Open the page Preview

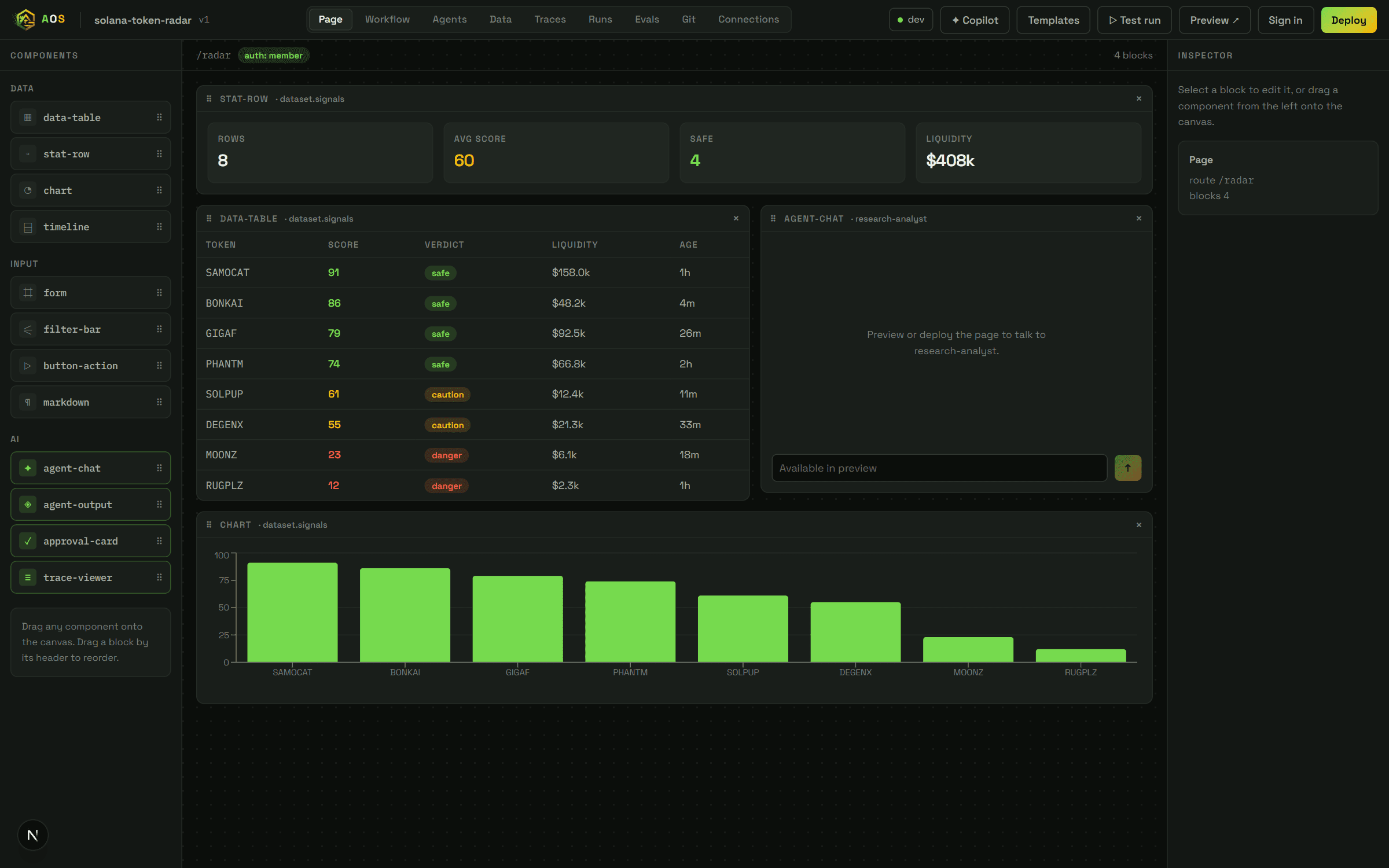1214,20
